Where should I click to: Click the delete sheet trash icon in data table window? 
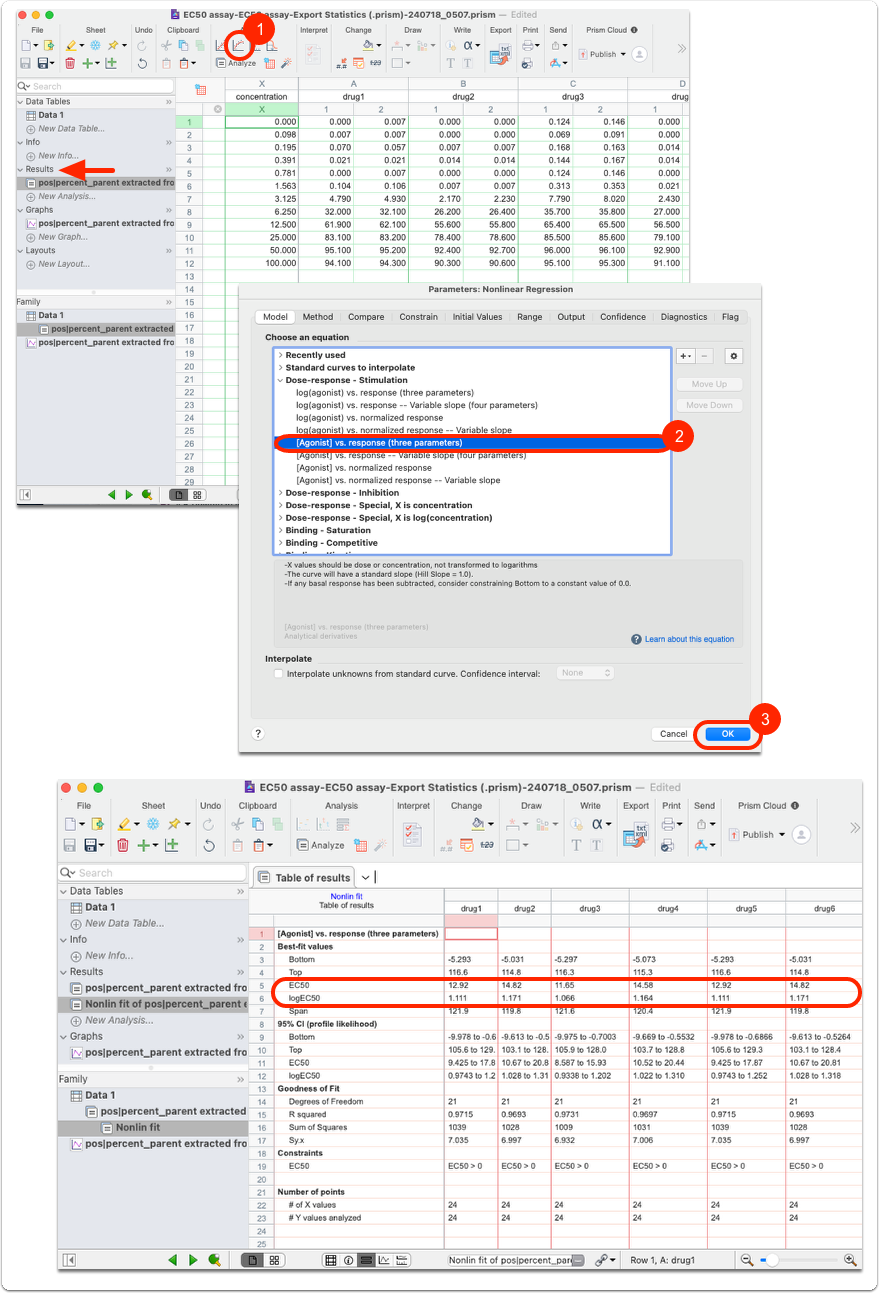click(x=70, y=63)
